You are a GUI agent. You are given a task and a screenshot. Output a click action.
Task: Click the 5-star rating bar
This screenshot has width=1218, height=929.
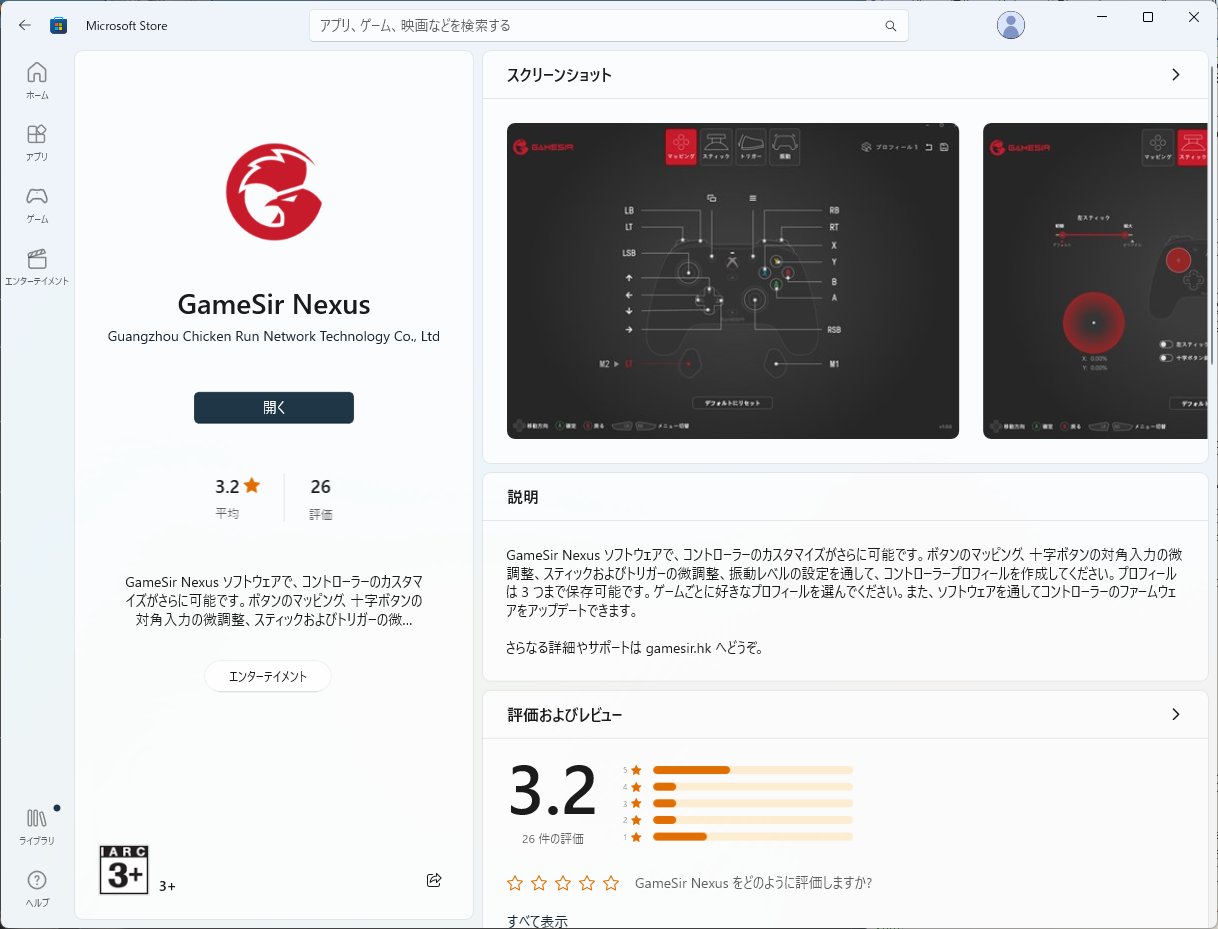753,770
